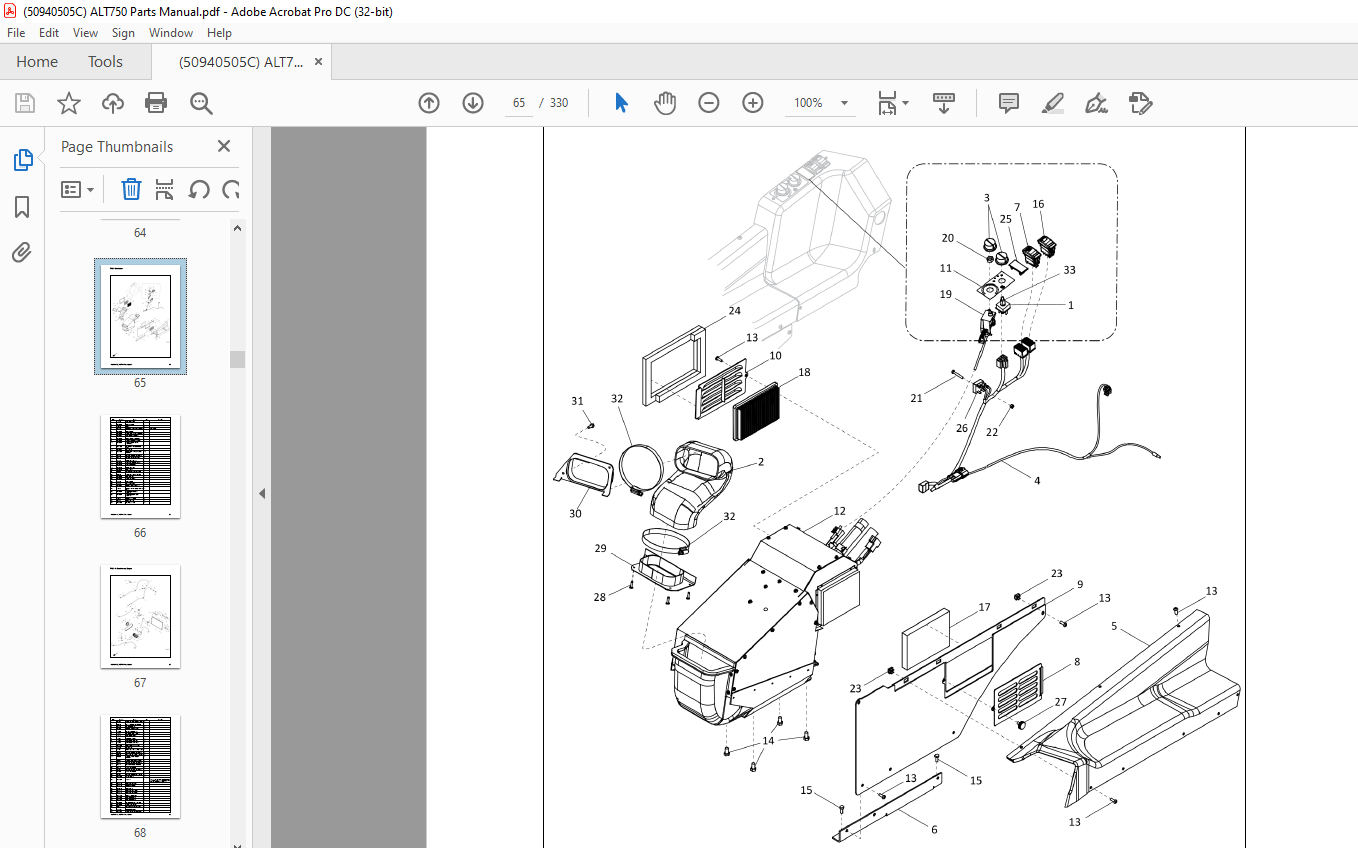
Task: Click the page label 64 in the thumbnails
Action: (x=140, y=233)
